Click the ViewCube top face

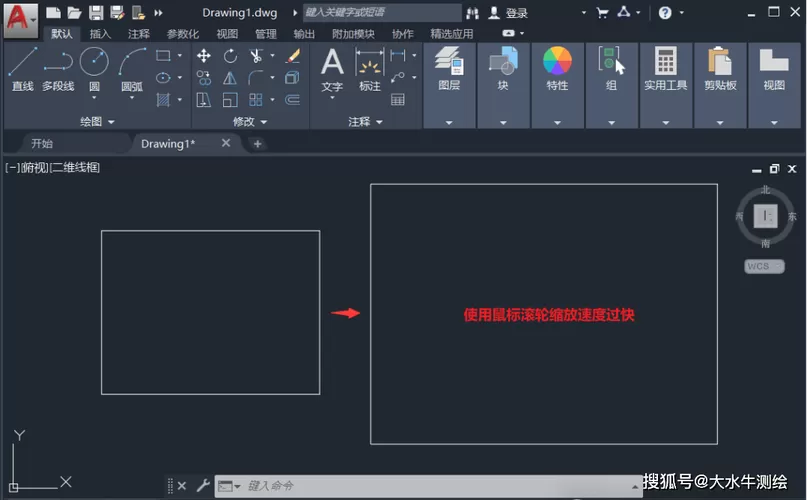[765, 215]
